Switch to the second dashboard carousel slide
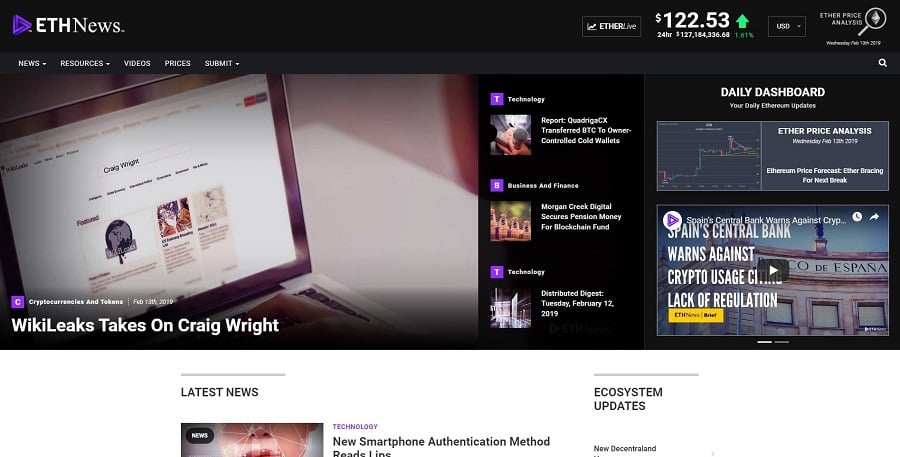Screen dimensions: 900x457 781,342
